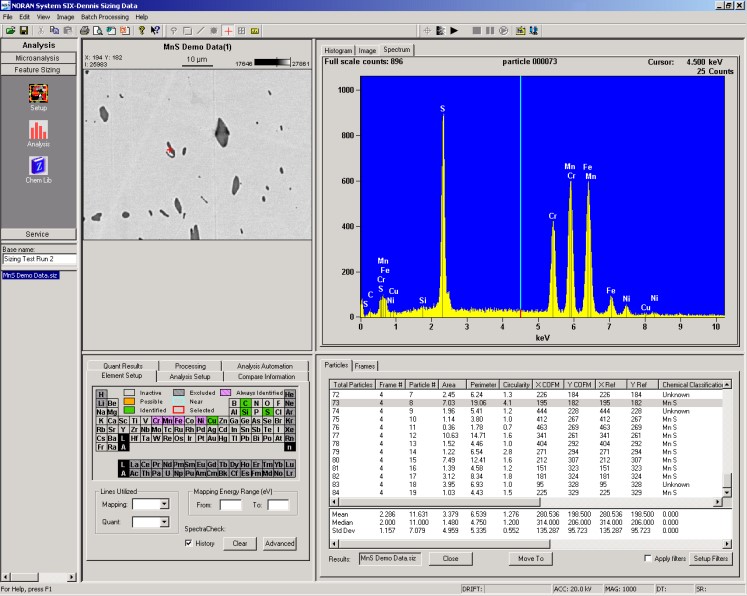Click the image contrast gradient bar
The height and width of the screenshot is (596, 747).
[272, 62]
